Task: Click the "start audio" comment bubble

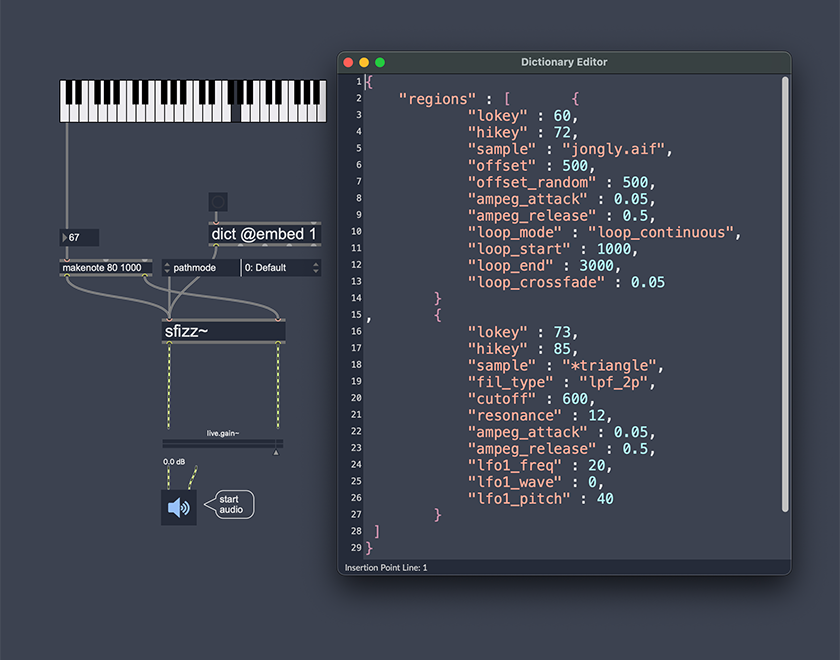Action: (232, 505)
